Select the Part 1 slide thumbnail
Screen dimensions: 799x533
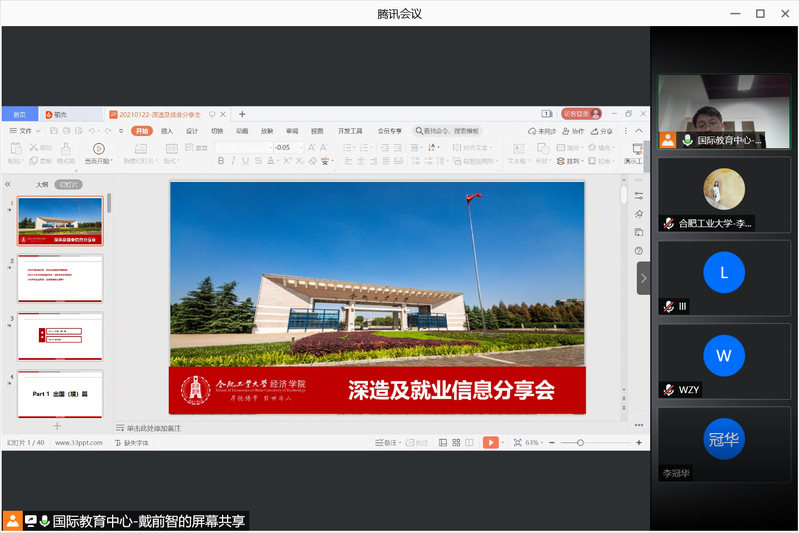pyautogui.click(x=60, y=393)
